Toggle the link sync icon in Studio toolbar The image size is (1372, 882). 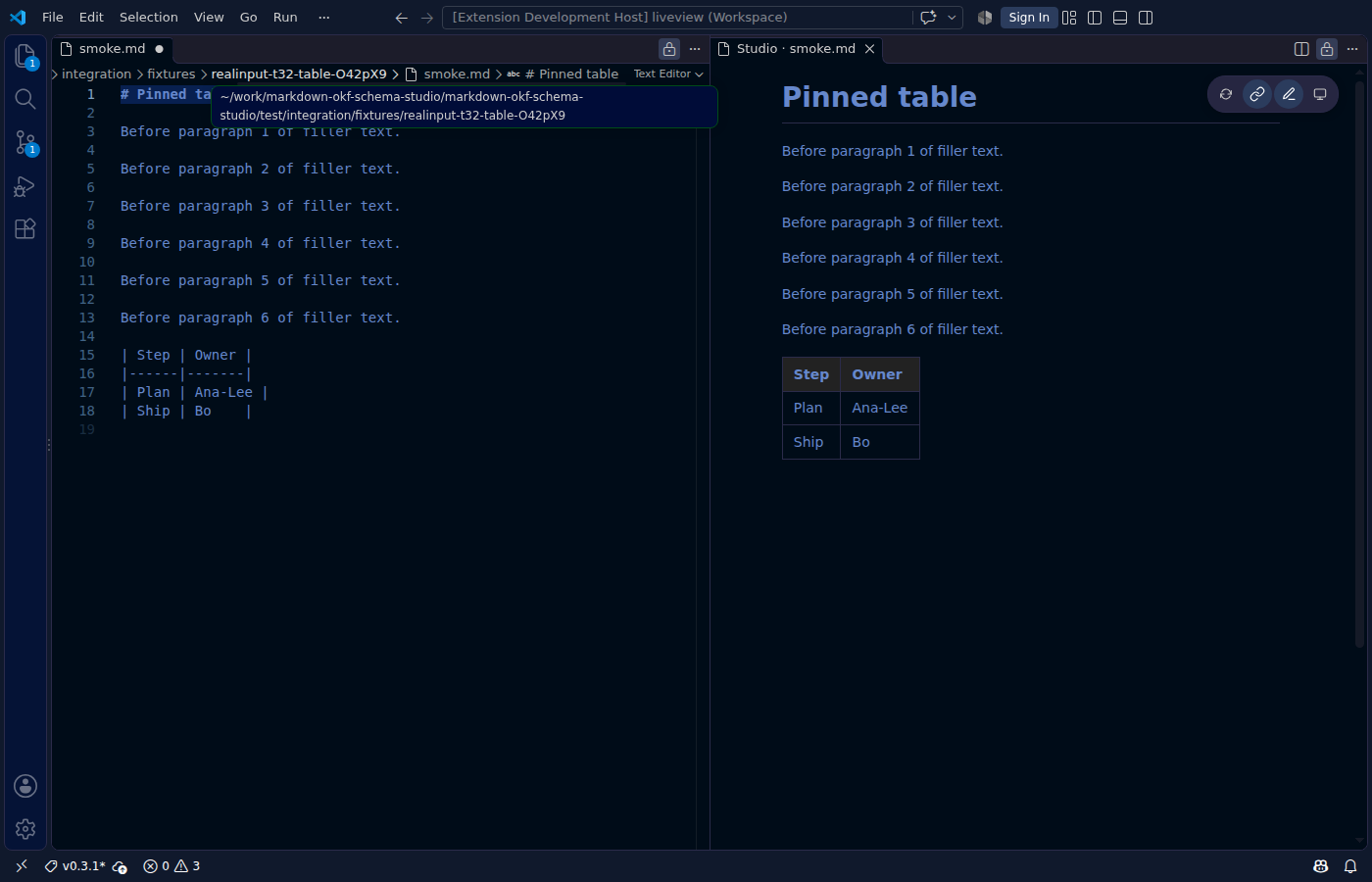pos(1257,94)
